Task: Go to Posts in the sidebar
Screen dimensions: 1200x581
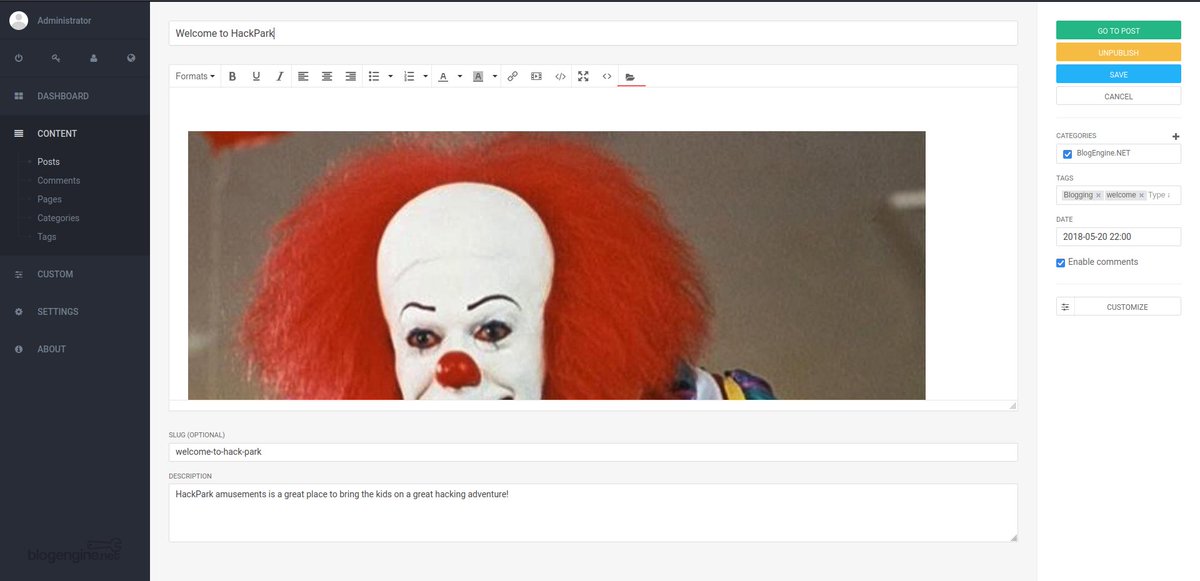Action: pos(48,162)
